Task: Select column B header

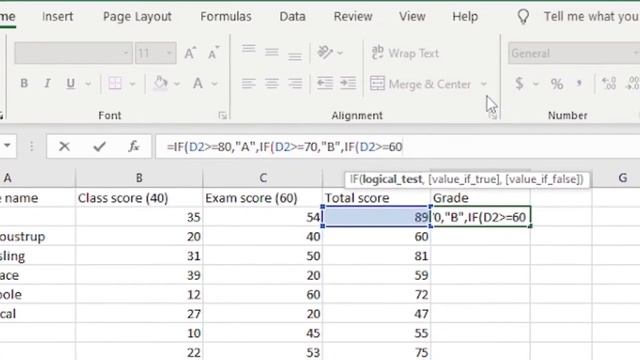Action: pos(139,178)
